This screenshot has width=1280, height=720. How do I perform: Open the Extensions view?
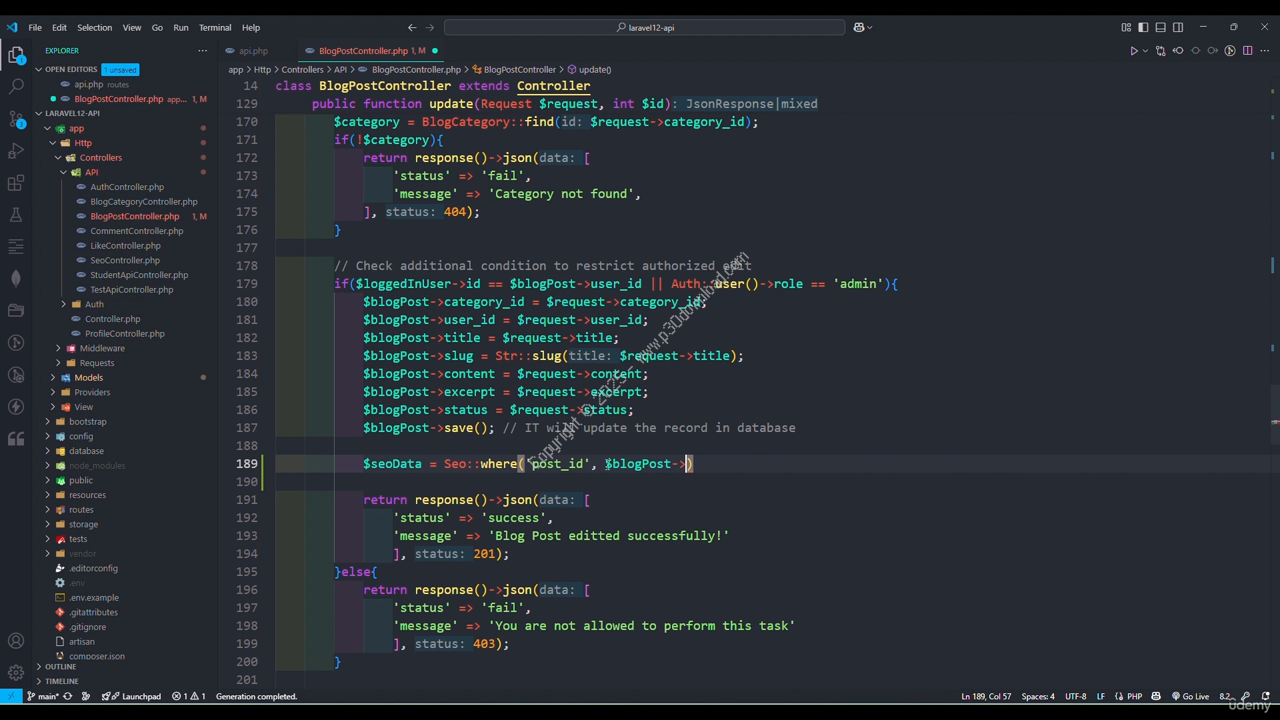click(16, 183)
